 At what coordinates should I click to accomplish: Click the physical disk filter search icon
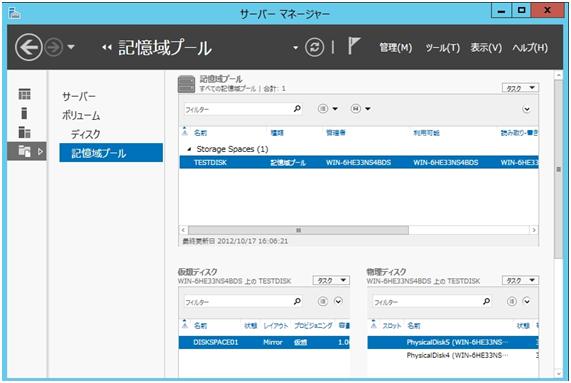(487, 301)
